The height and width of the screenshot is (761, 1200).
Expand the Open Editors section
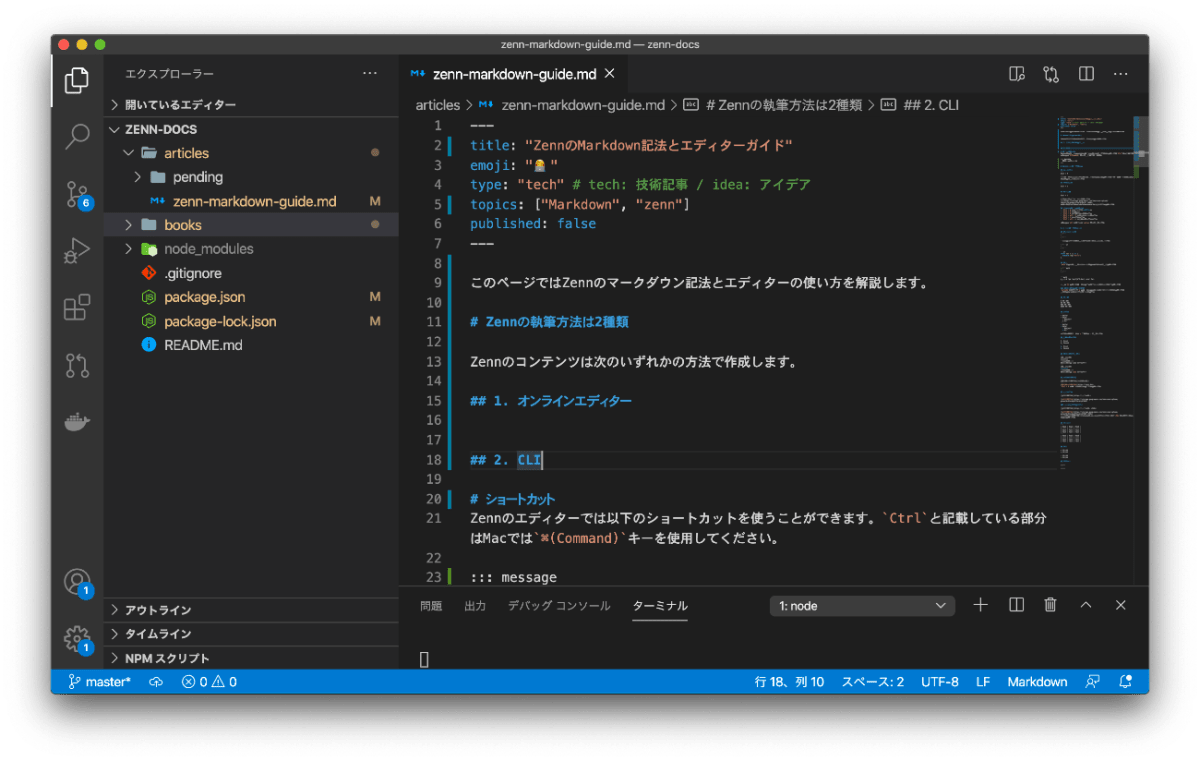tap(251, 105)
